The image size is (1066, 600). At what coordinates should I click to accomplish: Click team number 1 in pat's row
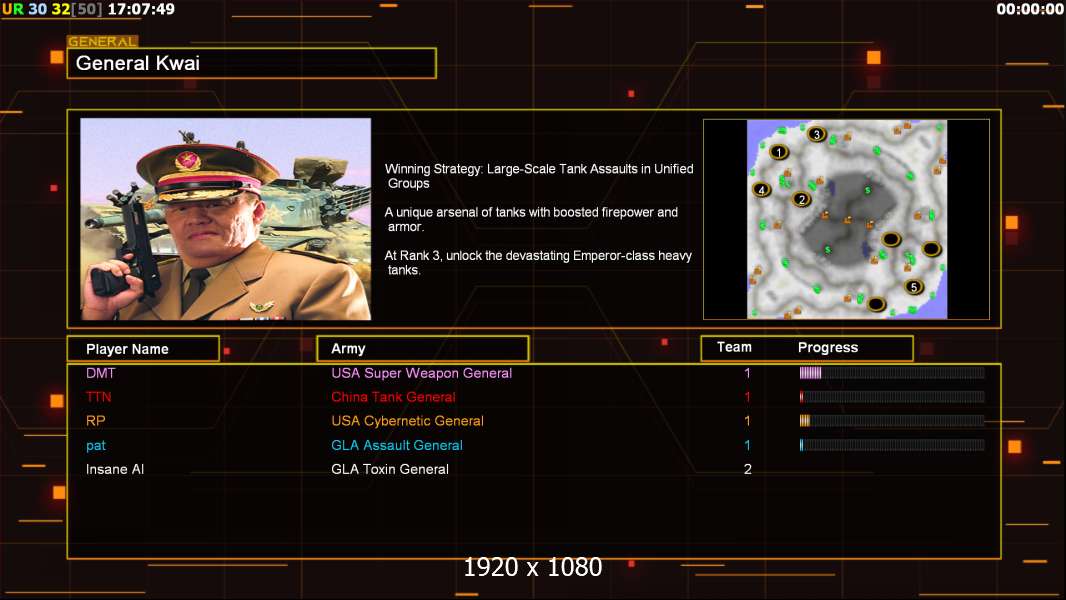click(x=747, y=445)
